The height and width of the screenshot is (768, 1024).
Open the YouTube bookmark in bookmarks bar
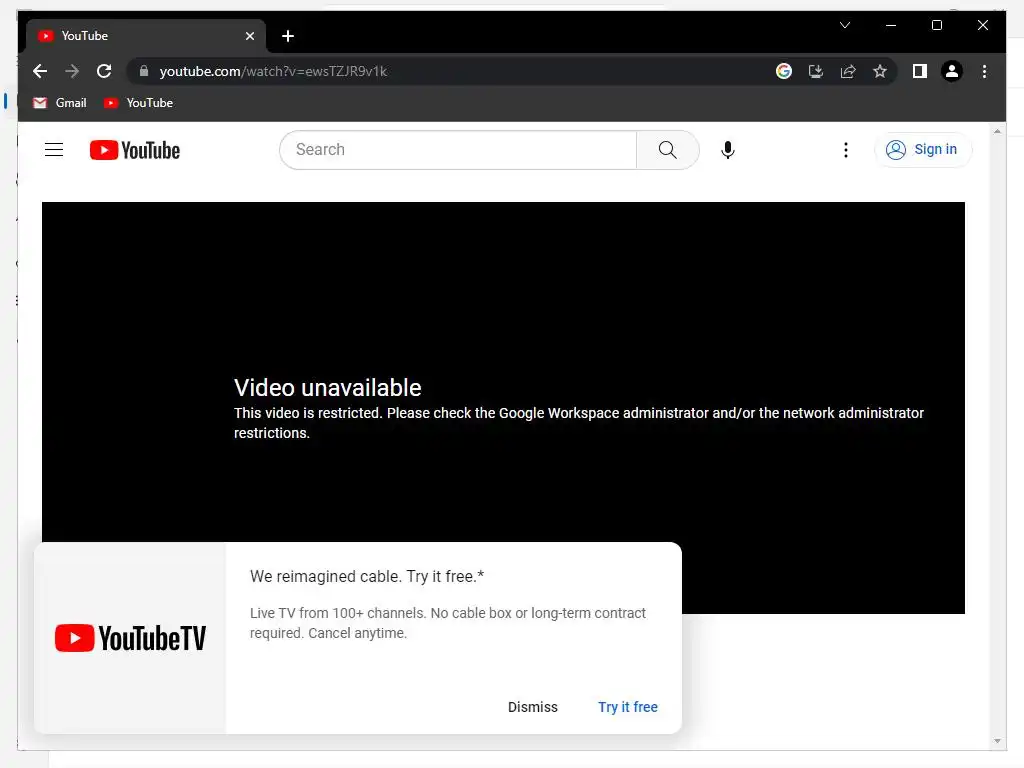click(x=138, y=103)
